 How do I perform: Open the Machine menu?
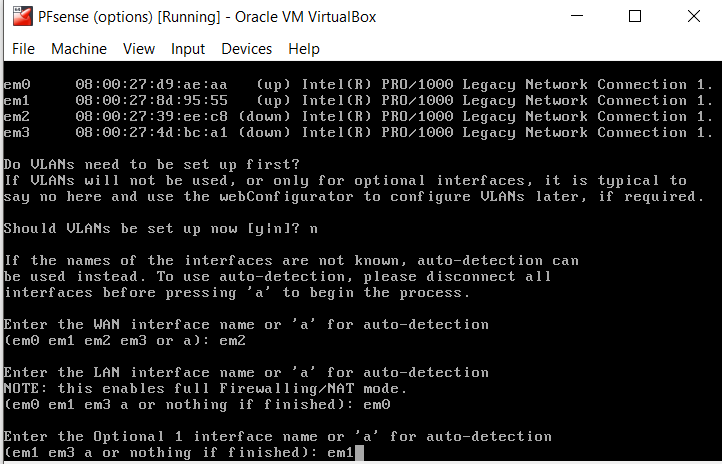(79, 49)
